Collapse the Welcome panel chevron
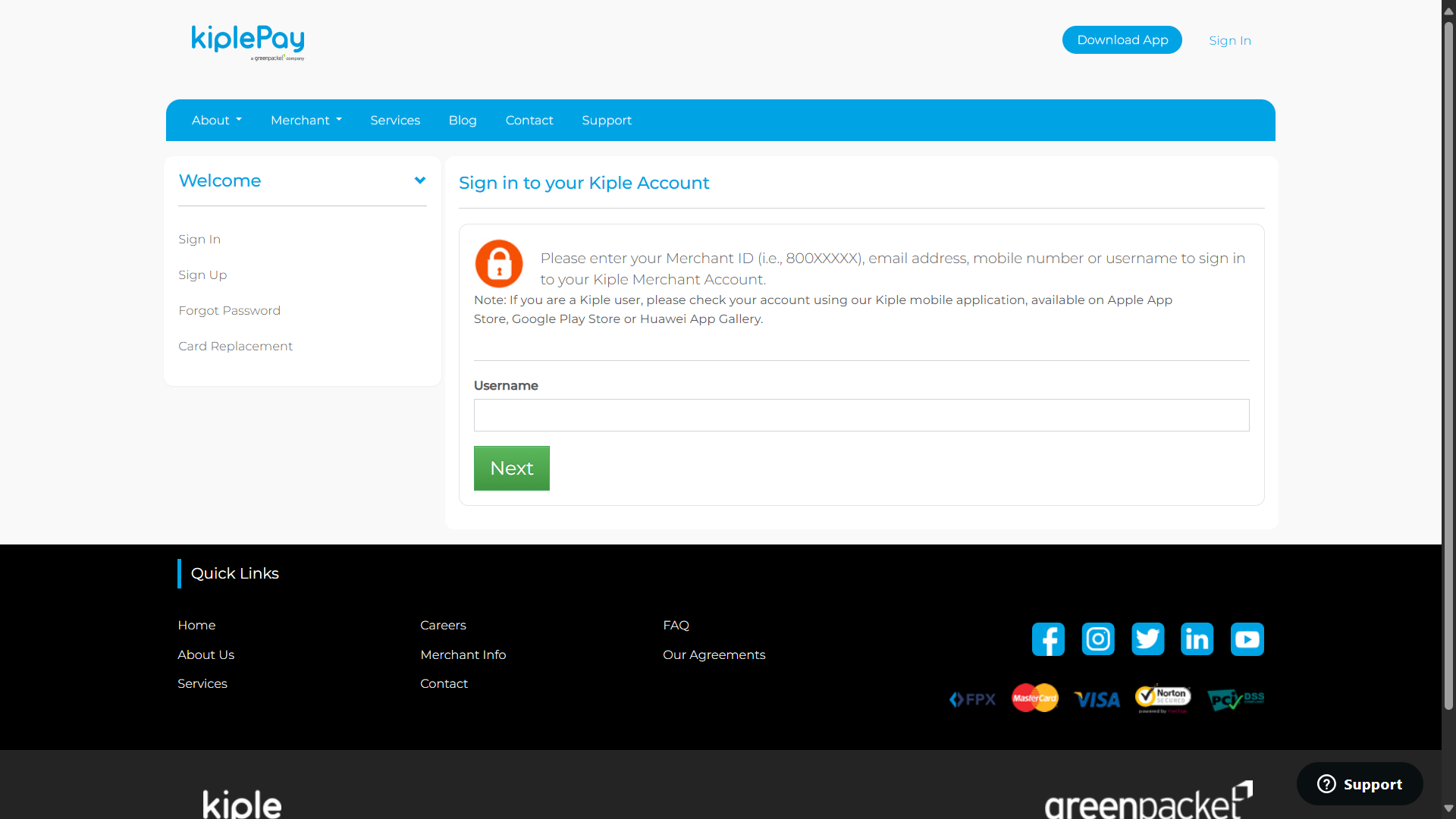The height and width of the screenshot is (819, 1456). pyautogui.click(x=420, y=180)
